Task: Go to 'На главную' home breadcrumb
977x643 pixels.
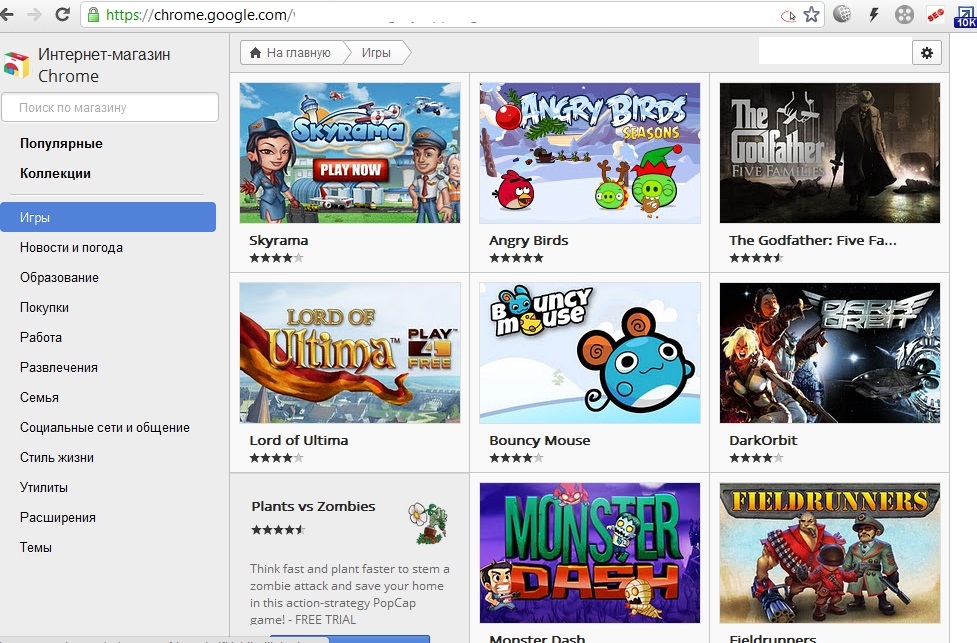Action: pos(290,52)
